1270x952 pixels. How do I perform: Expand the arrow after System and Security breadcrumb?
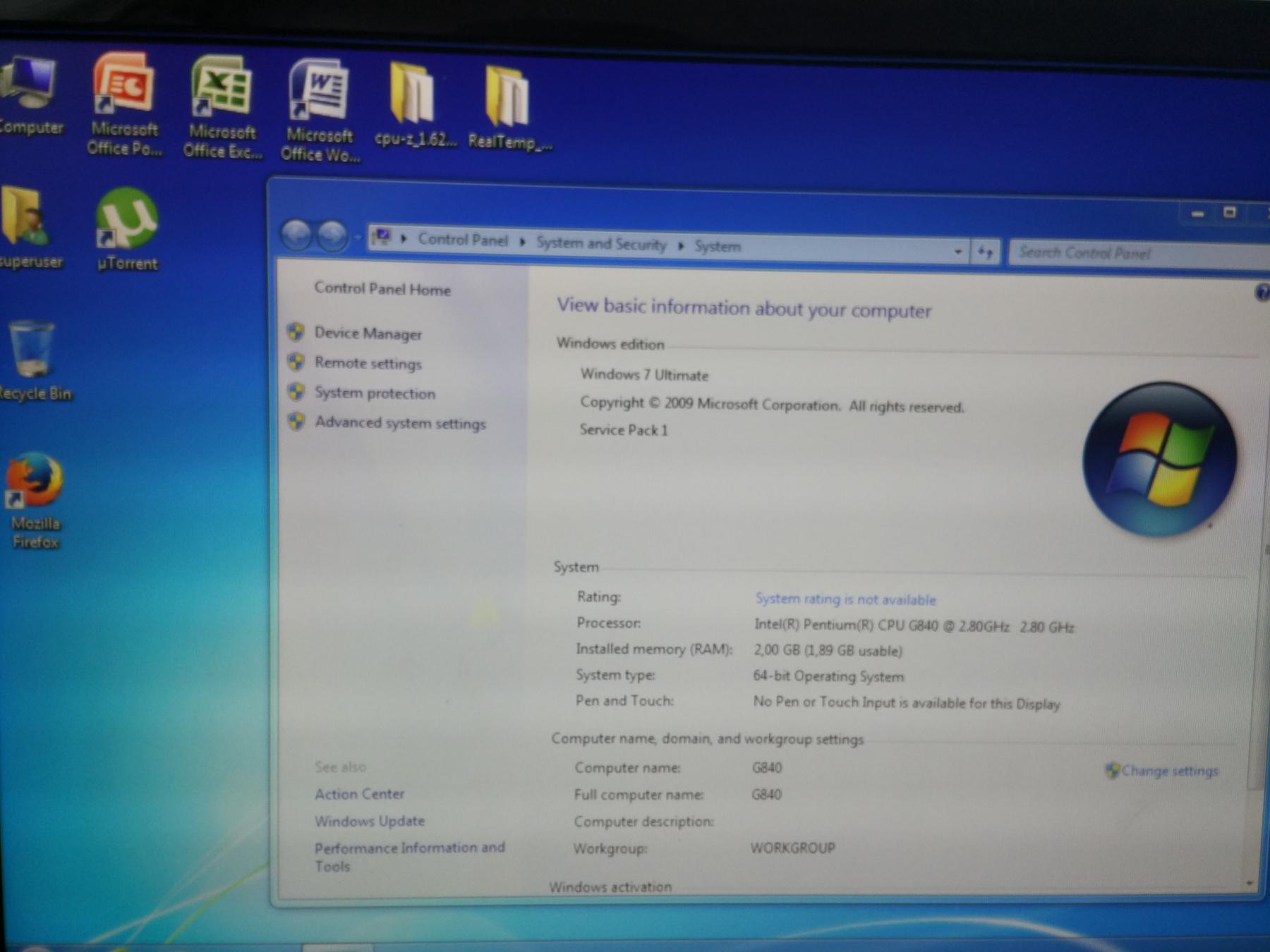click(x=681, y=245)
